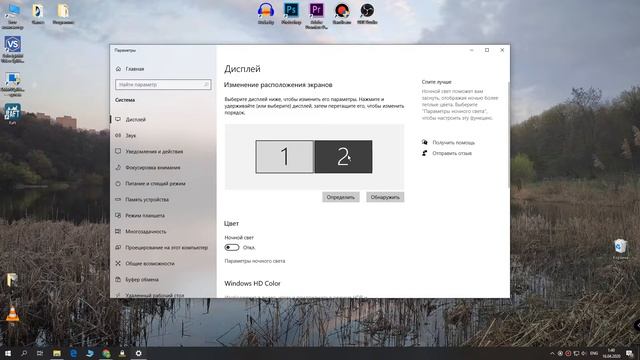The height and width of the screenshot is (360, 640).
Task: Select the This PC desktop icon
Action: pos(12,16)
